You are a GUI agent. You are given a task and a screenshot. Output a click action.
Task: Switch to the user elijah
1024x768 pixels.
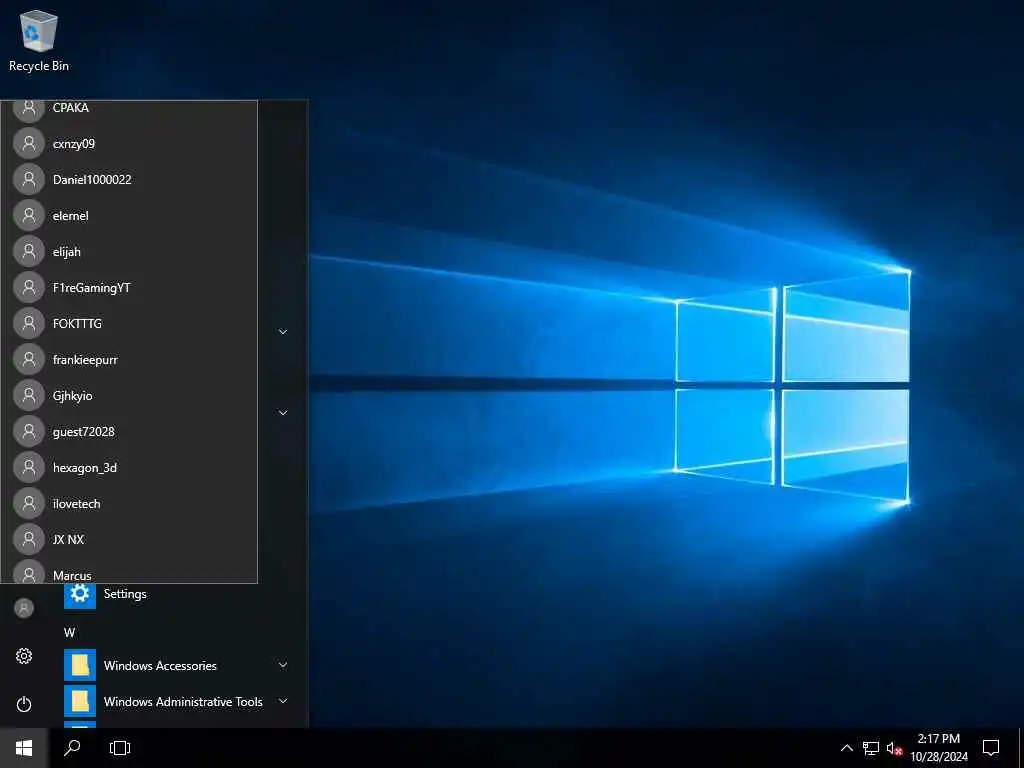click(129, 251)
